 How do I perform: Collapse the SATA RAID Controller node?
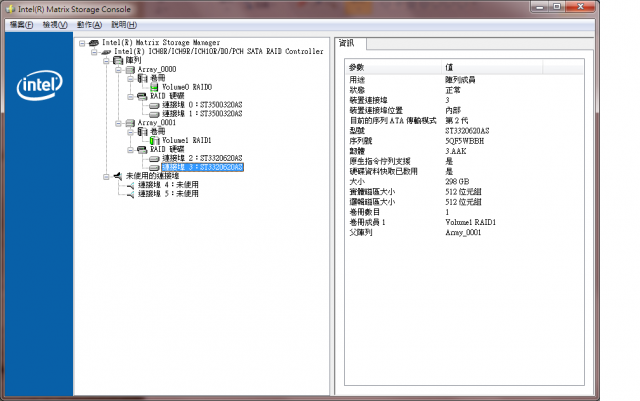coord(94,52)
